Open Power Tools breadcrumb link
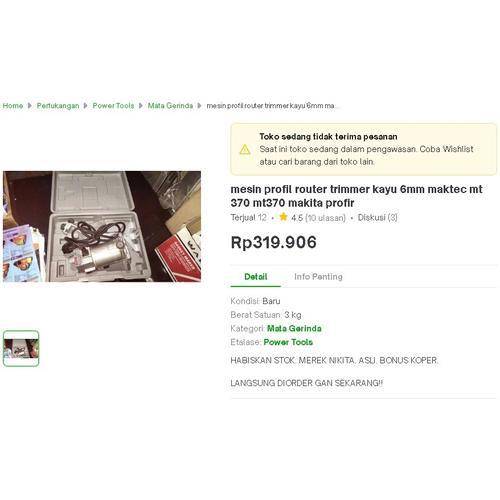500x500 pixels. (x=113, y=106)
